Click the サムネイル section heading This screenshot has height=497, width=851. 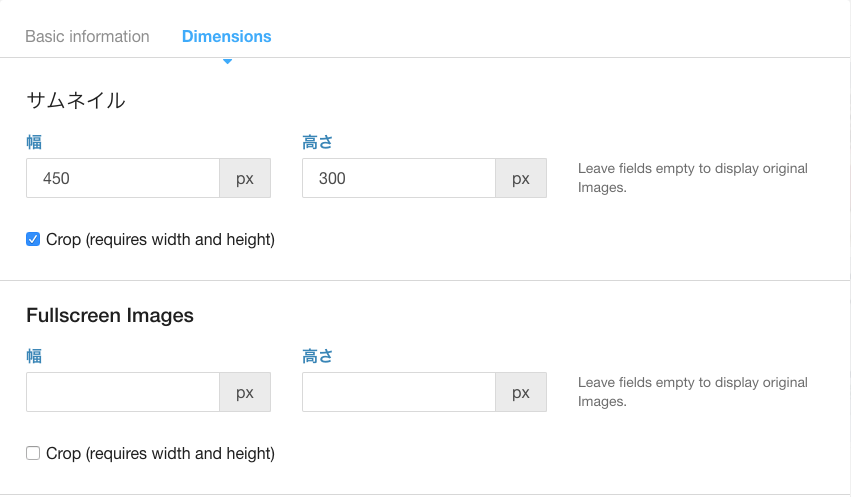pos(76,100)
